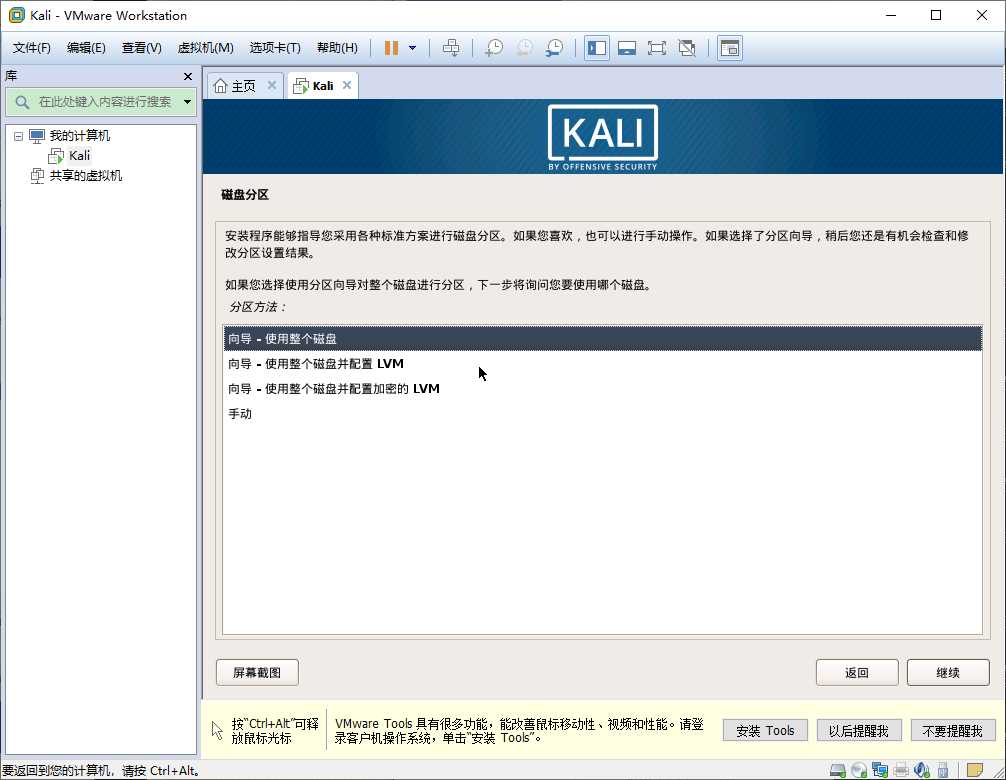Minimize the VMware Workstation window
This screenshot has width=1006, height=780.
(891, 15)
